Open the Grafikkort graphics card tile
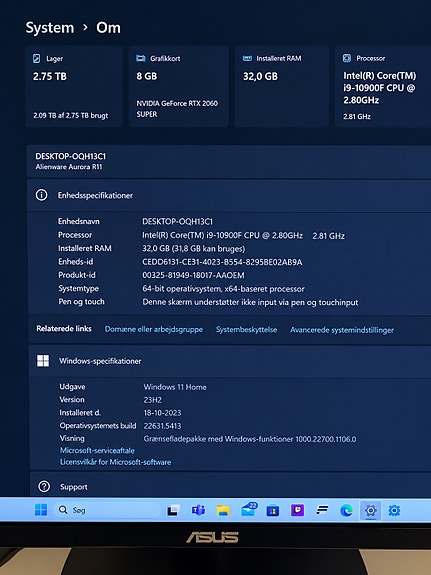The image size is (431, 575). [179, 87]
